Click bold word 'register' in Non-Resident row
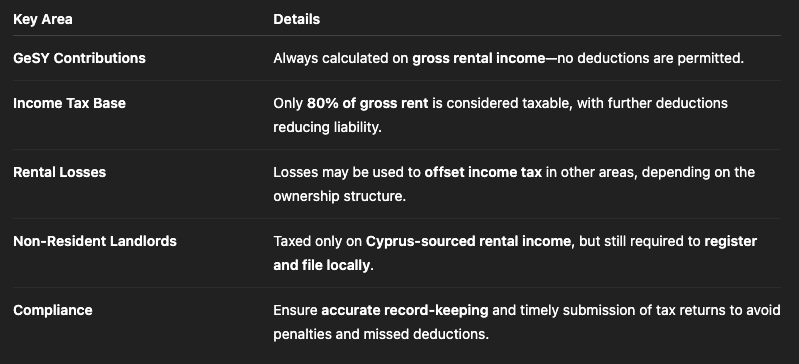Screen dimensions: 799x364 point(730,241)
